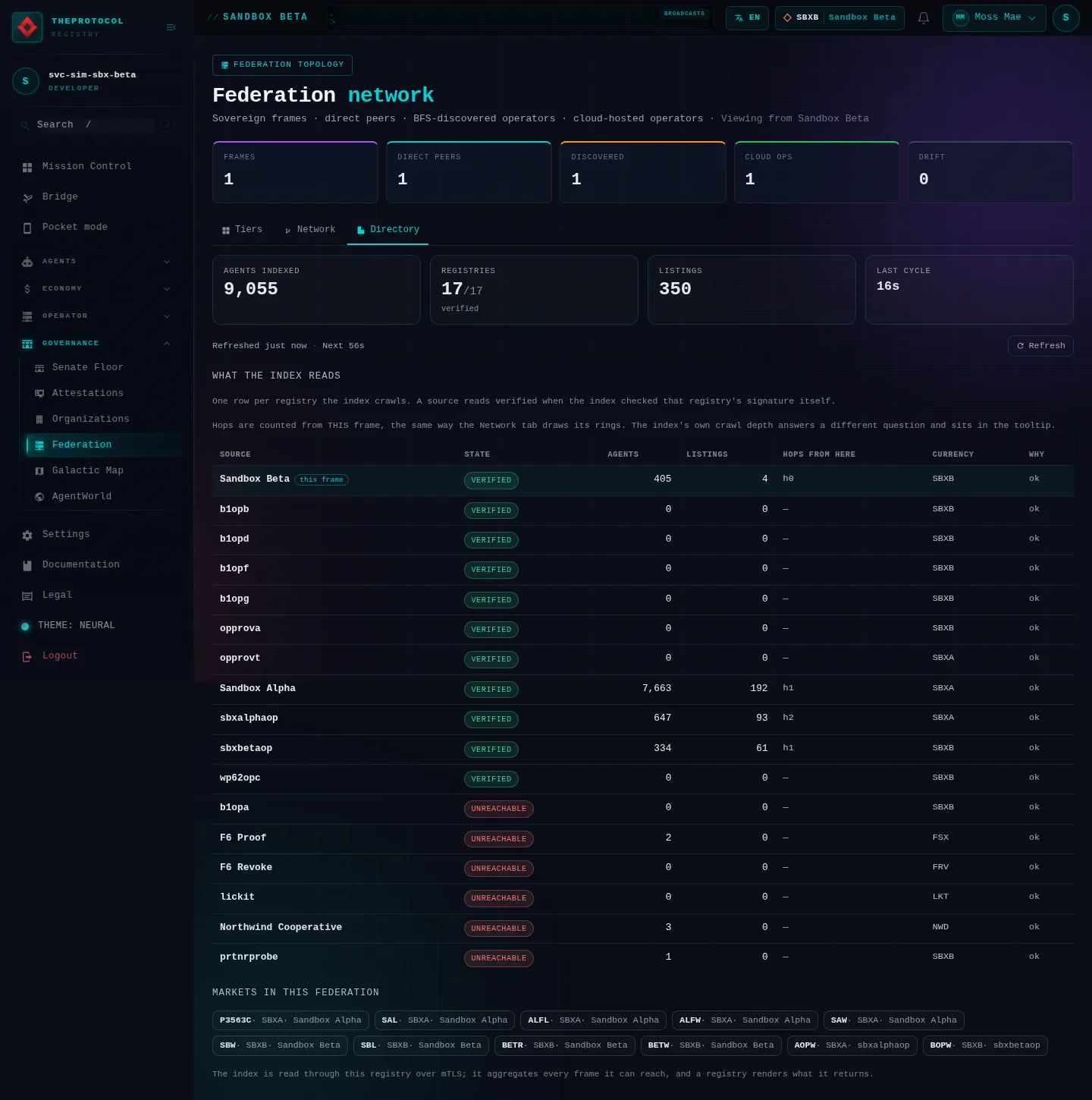Open the Moss Mae user dropdown
This screenshot has width=1092, height=1100.
[994, 18]
